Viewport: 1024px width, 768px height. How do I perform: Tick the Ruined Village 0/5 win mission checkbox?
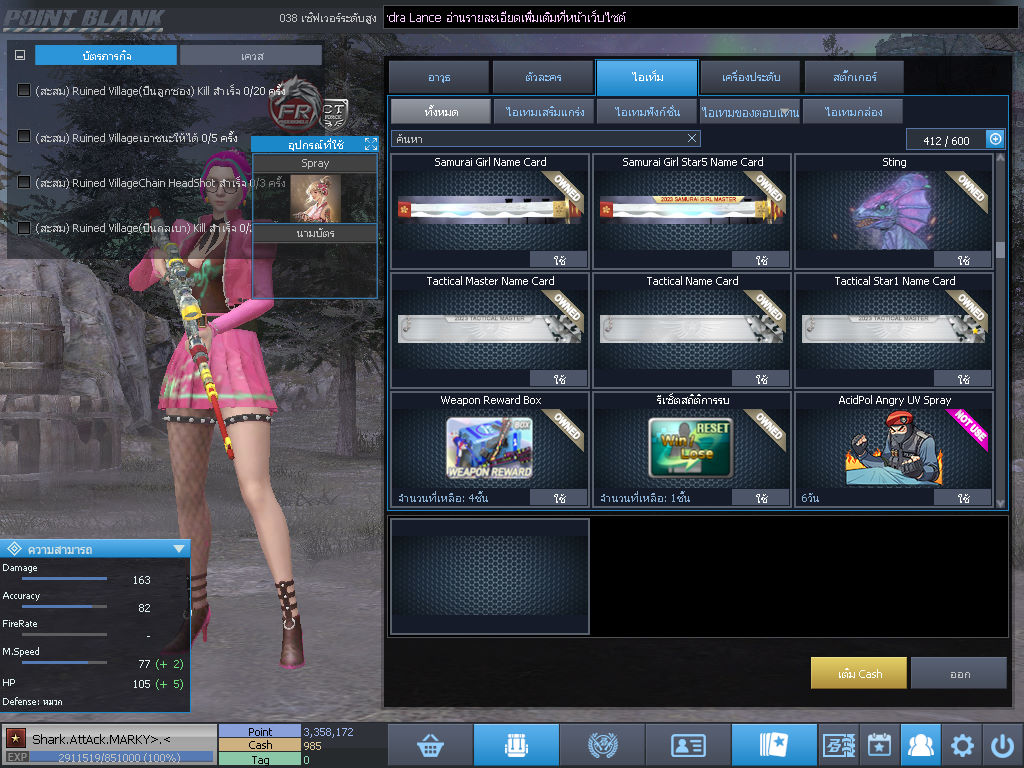click(x=24, y=136)
